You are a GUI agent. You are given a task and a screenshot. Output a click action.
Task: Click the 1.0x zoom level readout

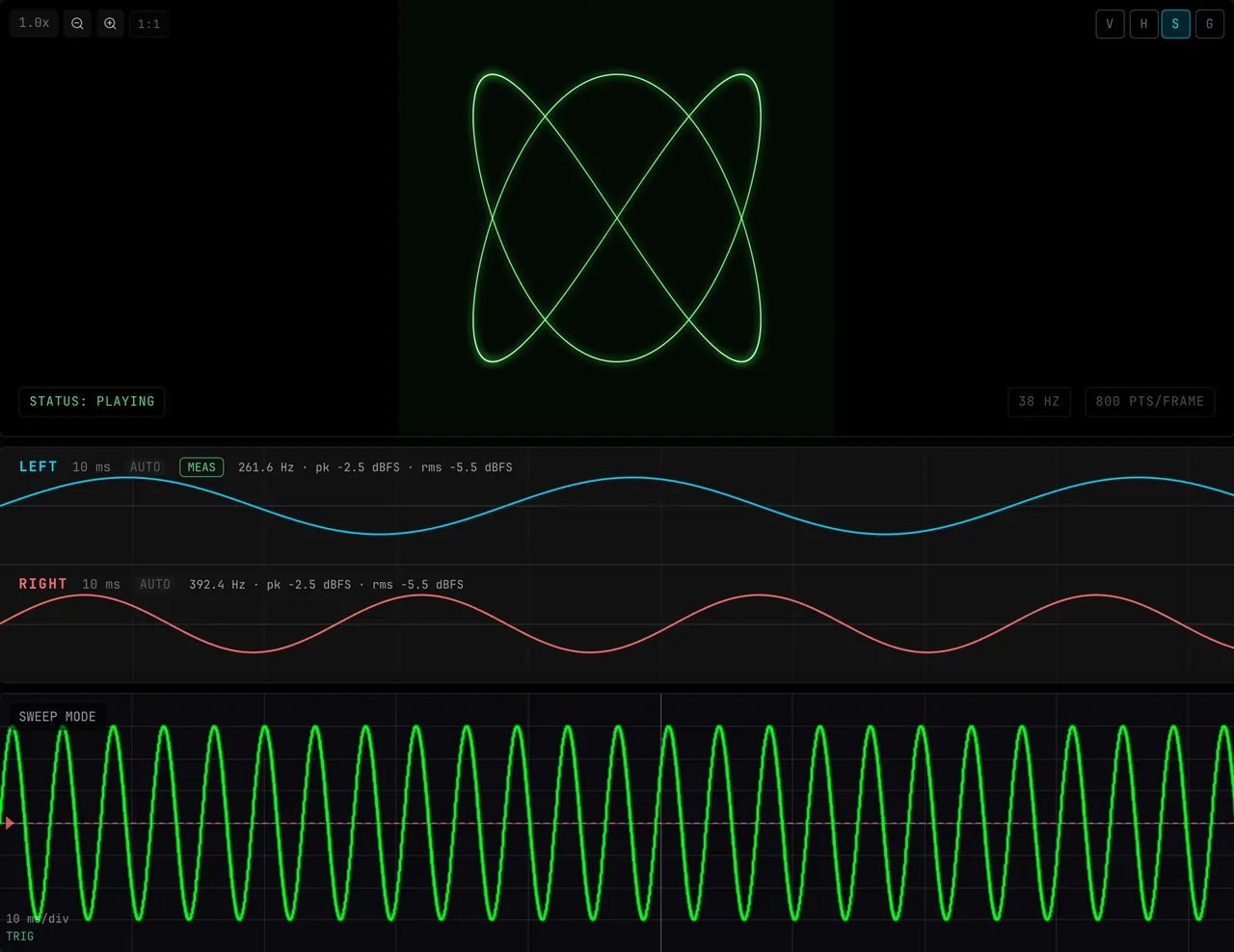coord(35,23)
